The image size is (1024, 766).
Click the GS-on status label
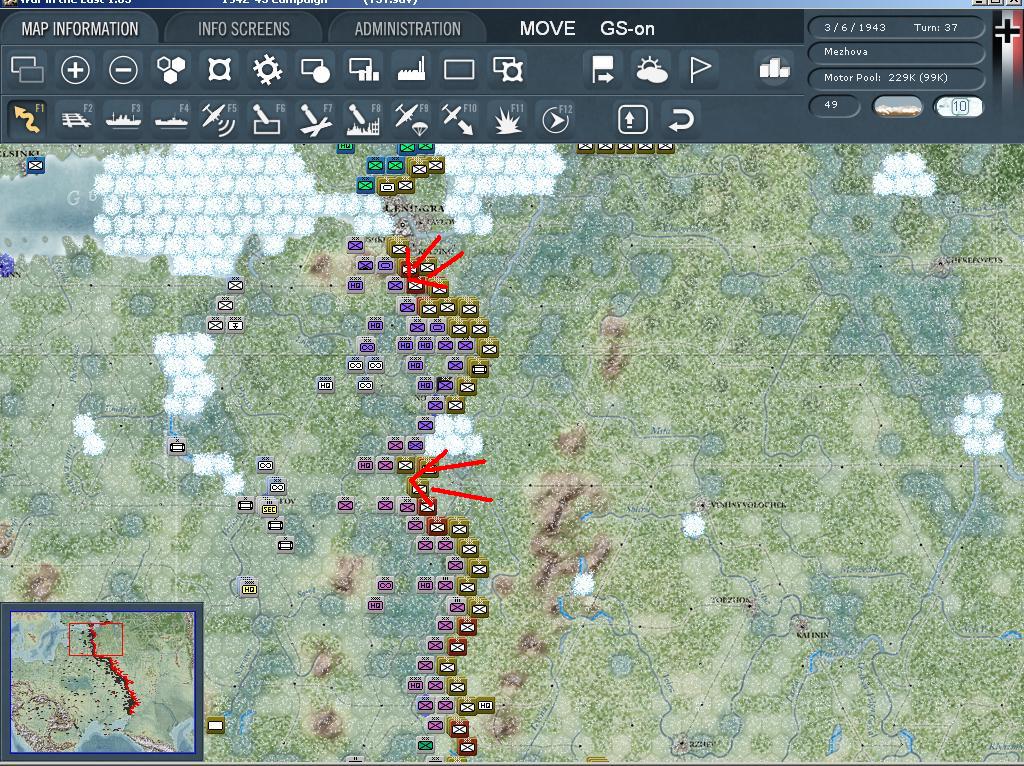[627, 29]
